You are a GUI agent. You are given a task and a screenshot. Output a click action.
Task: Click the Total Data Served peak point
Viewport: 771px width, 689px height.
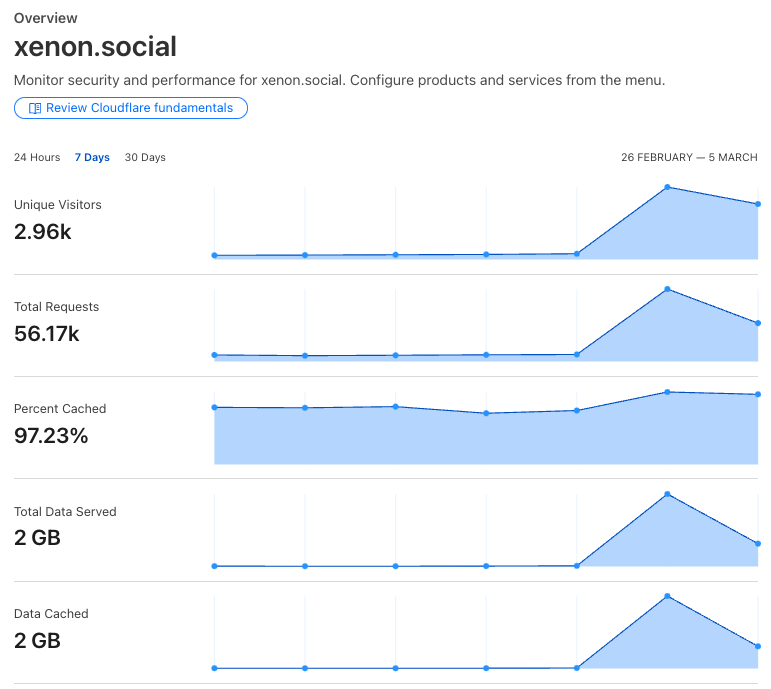pyautogui.click(x=667, y=494)
